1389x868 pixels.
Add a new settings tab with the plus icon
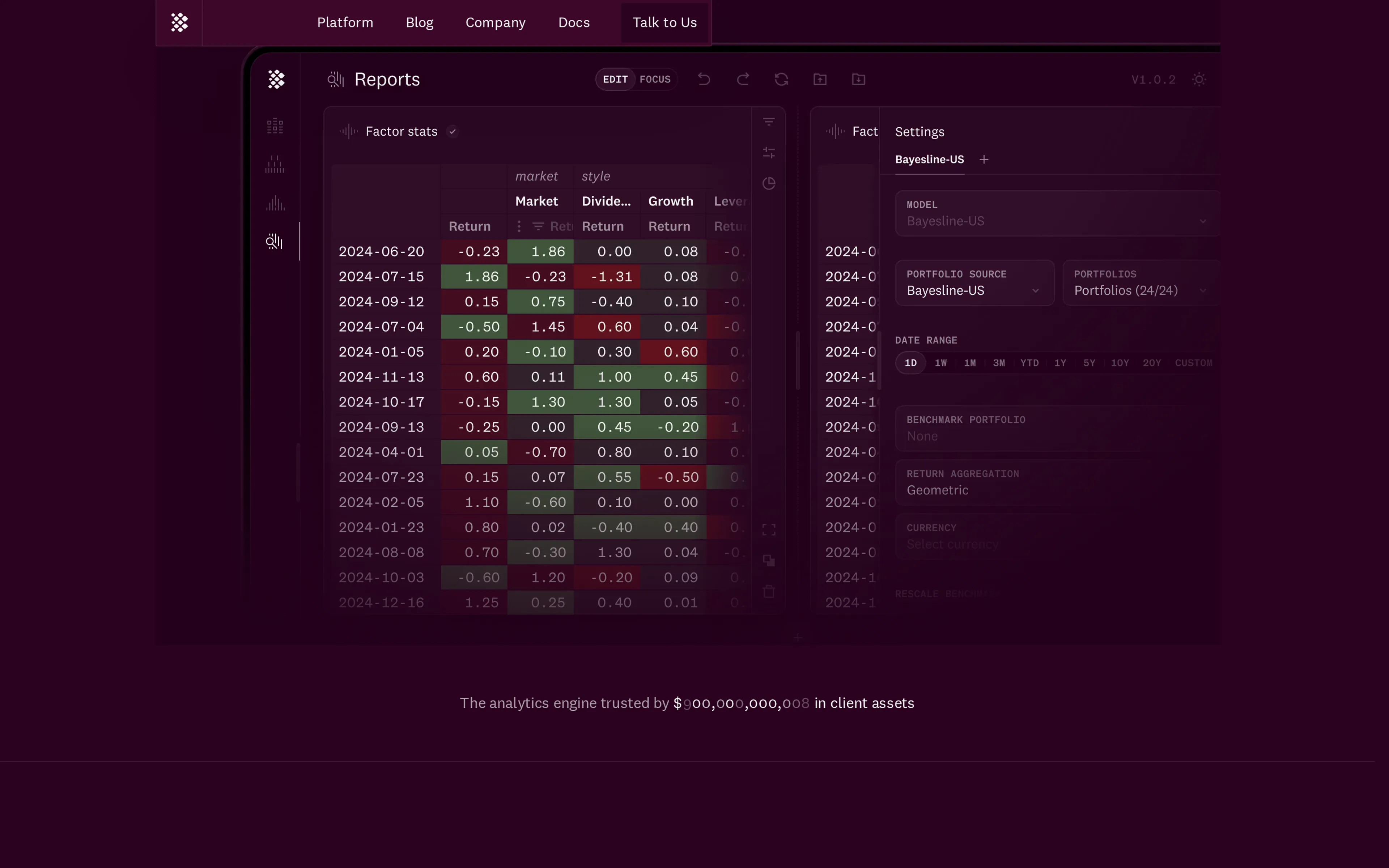[984, 159]
